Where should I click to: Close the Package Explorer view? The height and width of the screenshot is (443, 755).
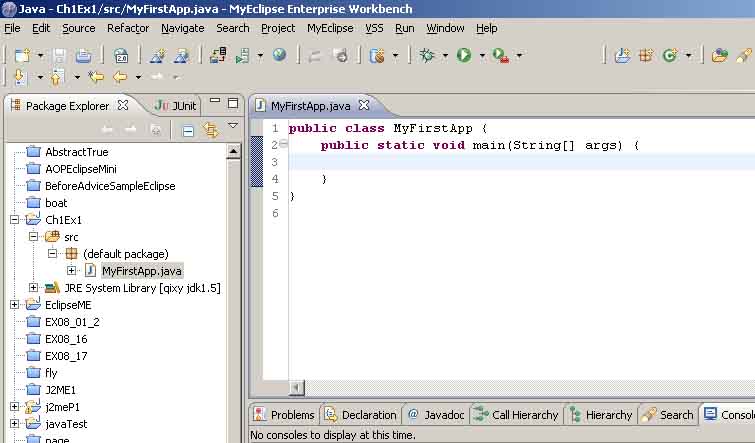point(123,105)
